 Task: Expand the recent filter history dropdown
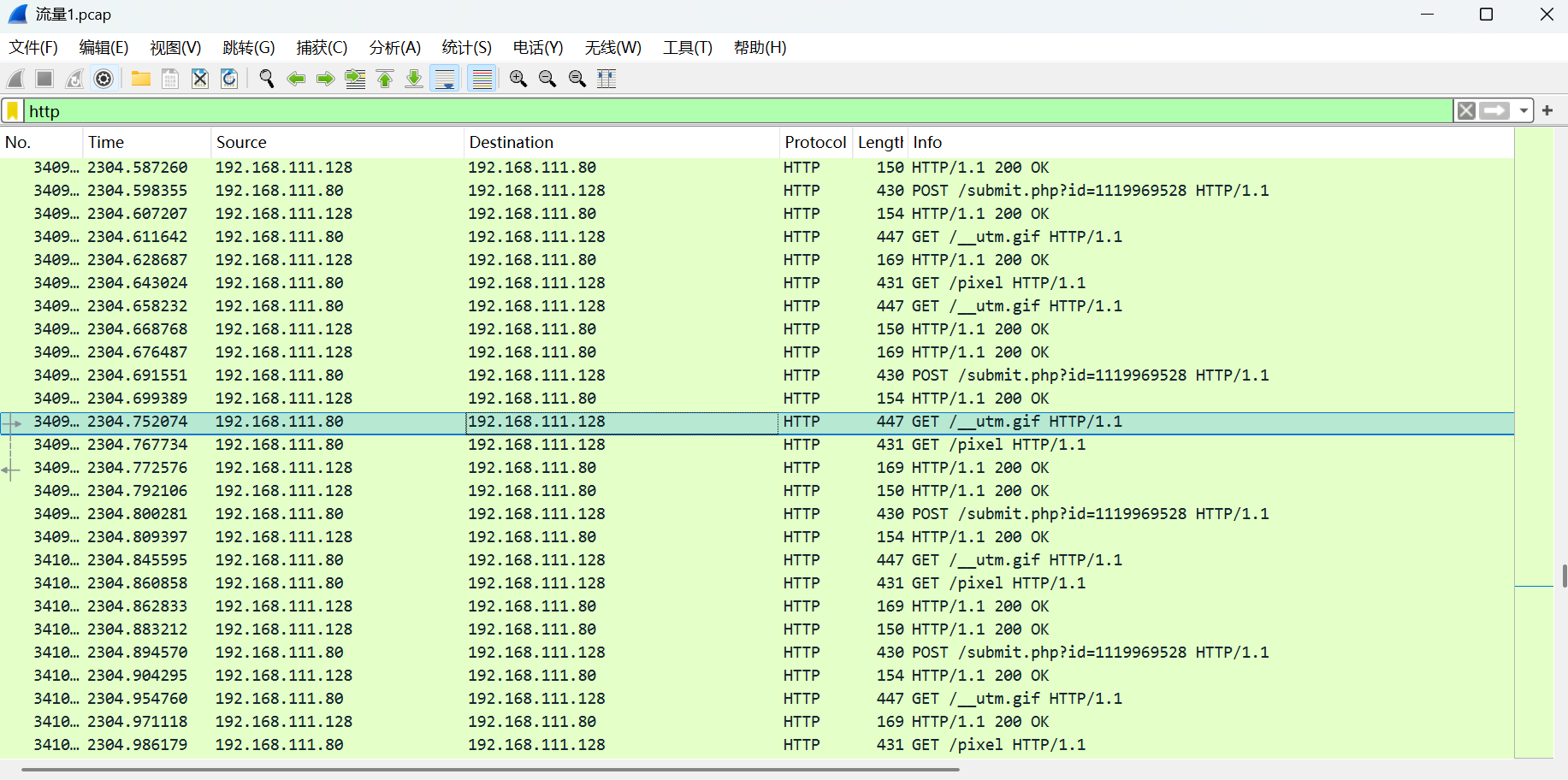click(1524, 111)
